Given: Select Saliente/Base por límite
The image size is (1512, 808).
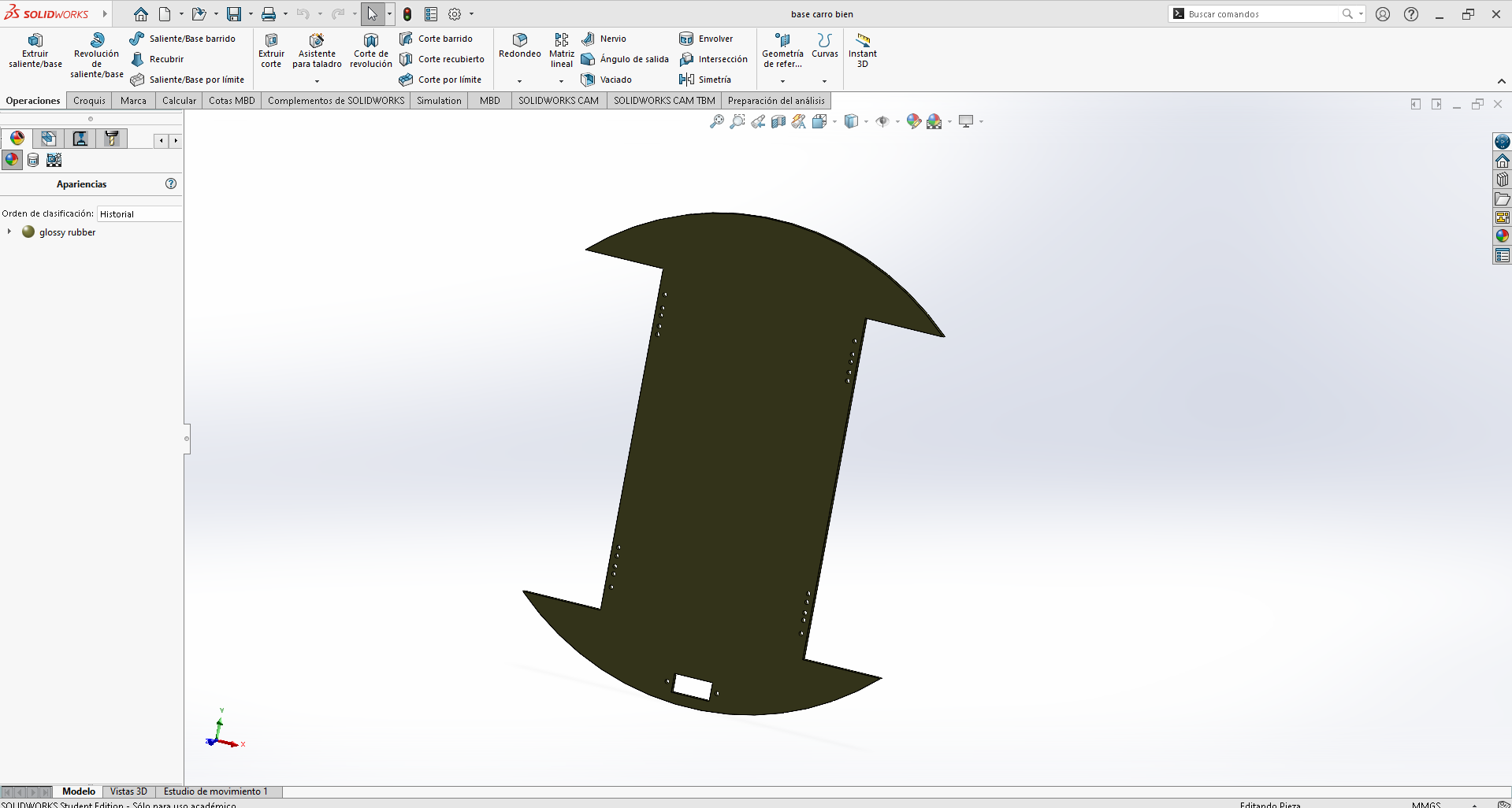Looking at the screenshot, I should pyautogui.click(x=188, y=80).
